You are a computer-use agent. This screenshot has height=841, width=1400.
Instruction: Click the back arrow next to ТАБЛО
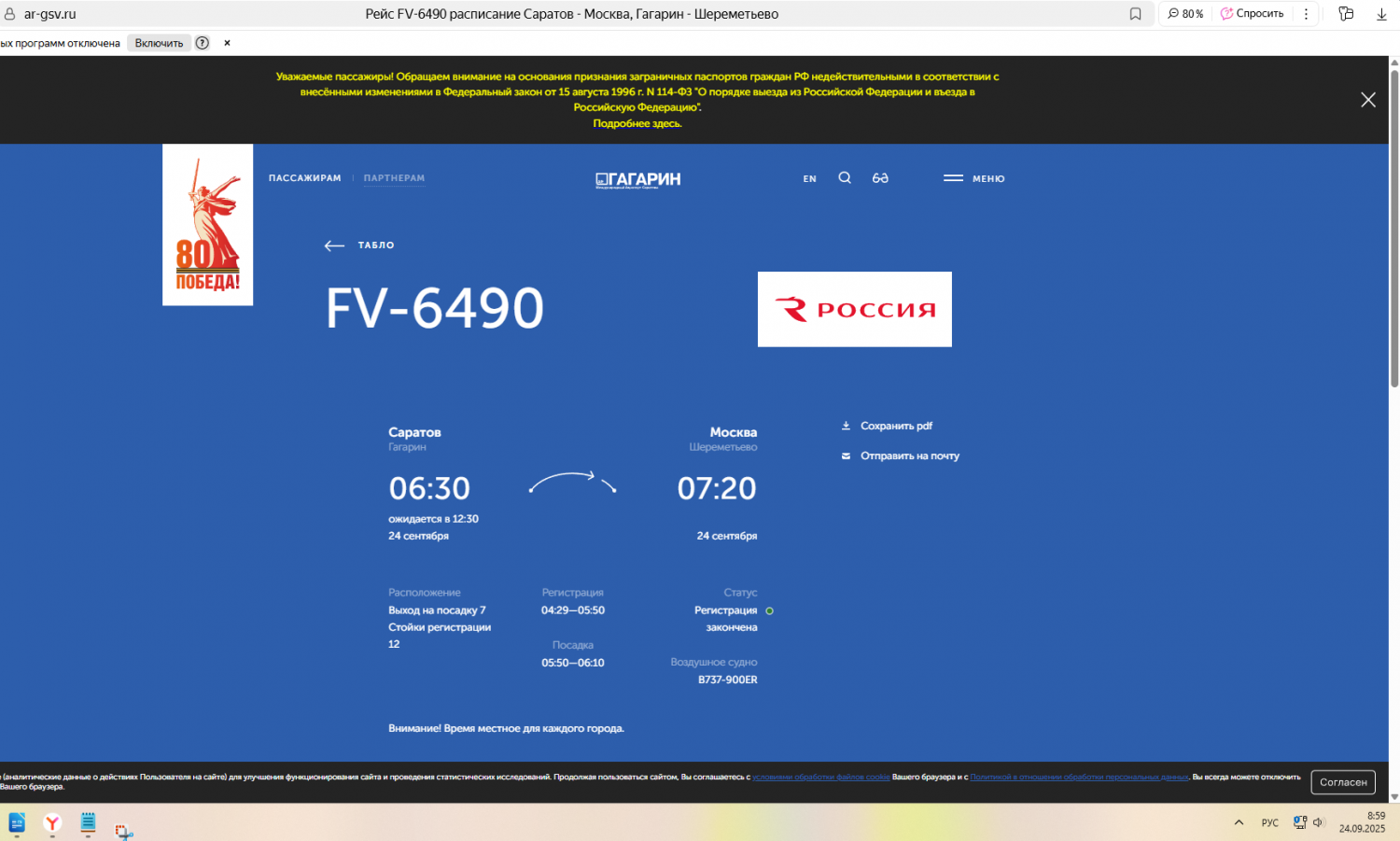[334, 245]
